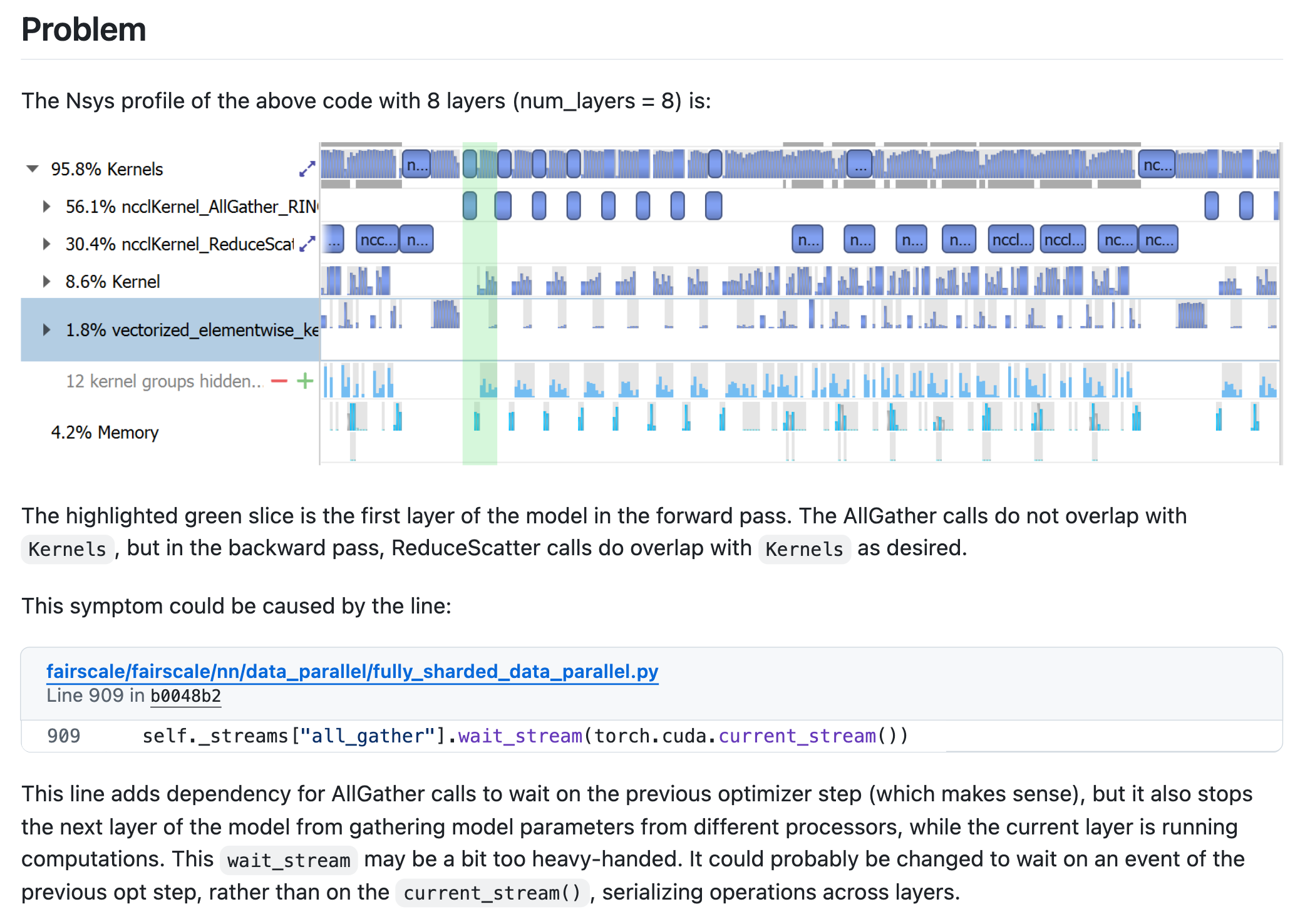Click the Problem heading
The width and height of the screenshot is (1300, 924).
point(84,29)
